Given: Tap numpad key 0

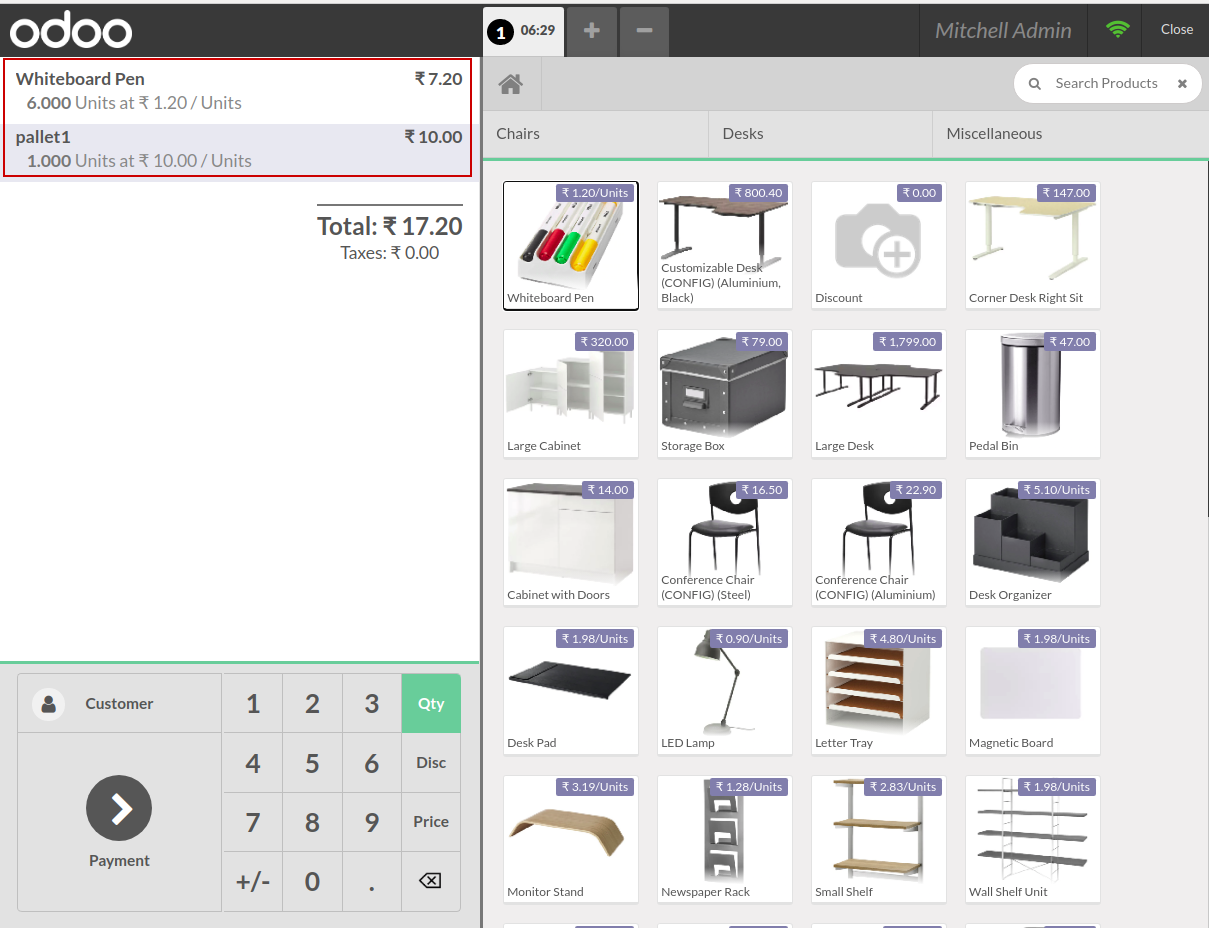Looking at the screenshot, I should click(312, 881).
